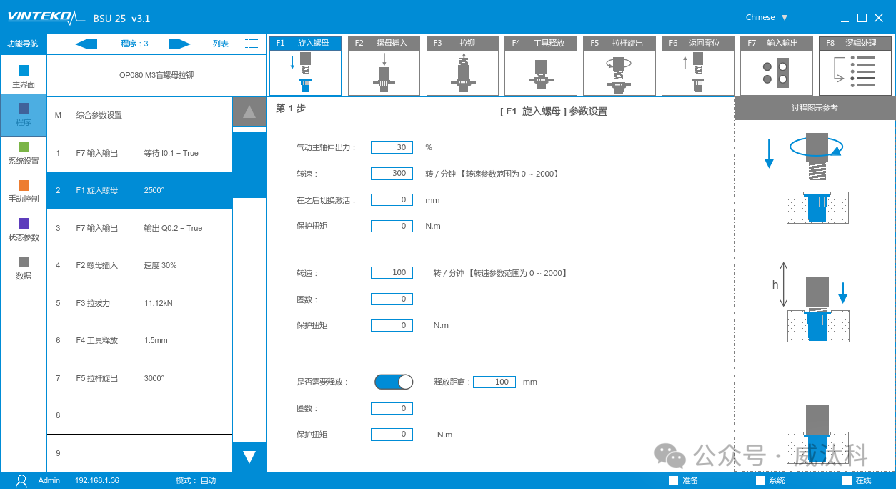Screen dimensions: 896x491
Task: Select the F1 screw-in nut step icon
Action: pos(305,66)
